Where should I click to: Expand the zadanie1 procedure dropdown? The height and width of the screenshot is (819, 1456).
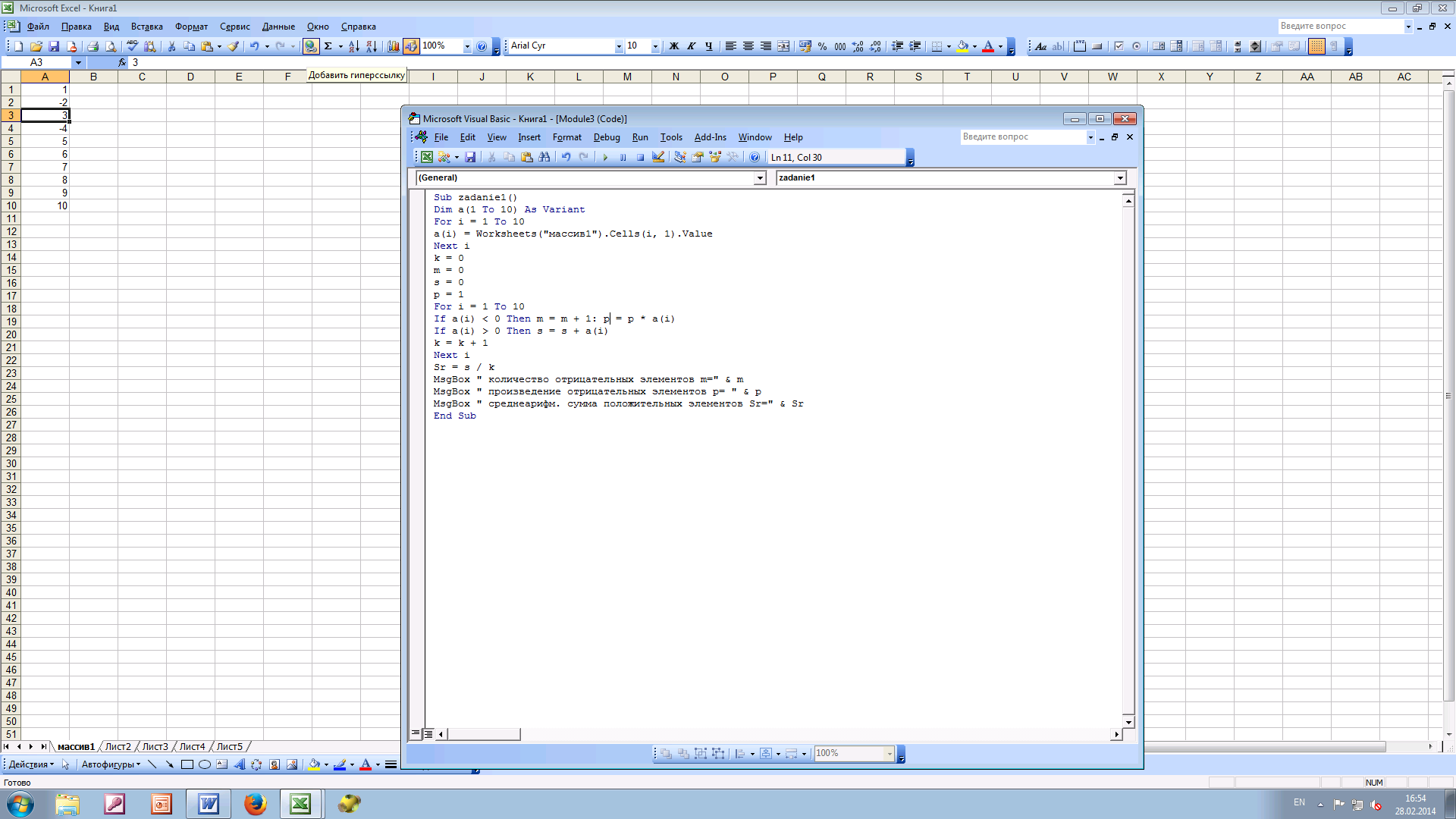click(x=1119, y=177)
